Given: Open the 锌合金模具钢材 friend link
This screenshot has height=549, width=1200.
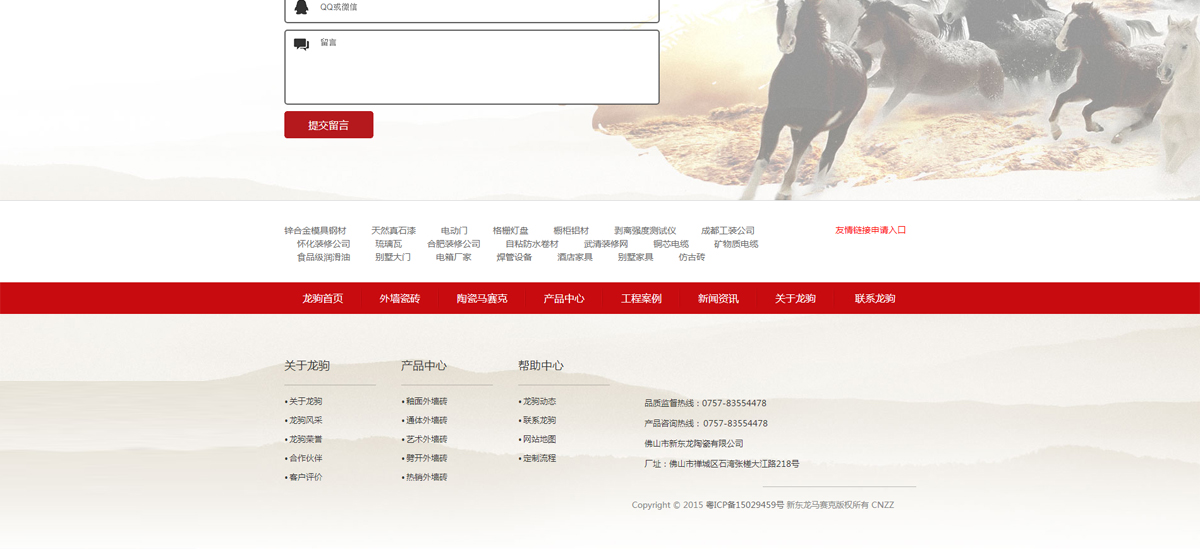Looking at the screenshot, I should tap(315, 231).
